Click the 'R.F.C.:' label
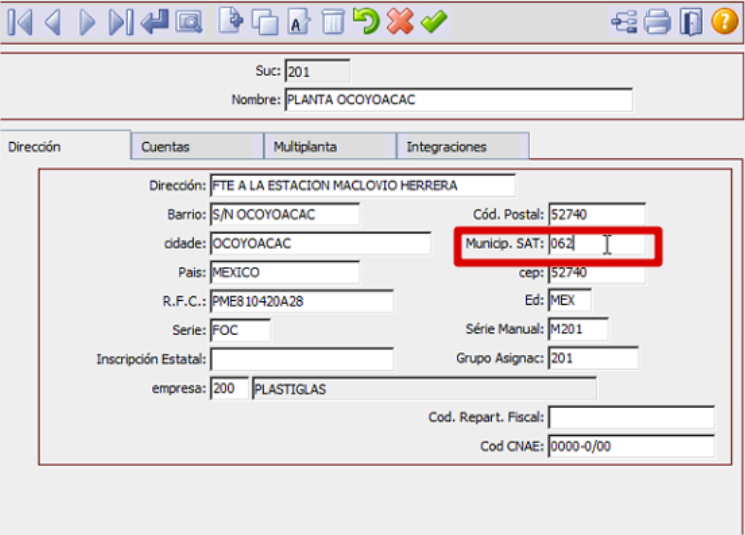The width and height of the screenshot is (745, 535). coord(184,301)
